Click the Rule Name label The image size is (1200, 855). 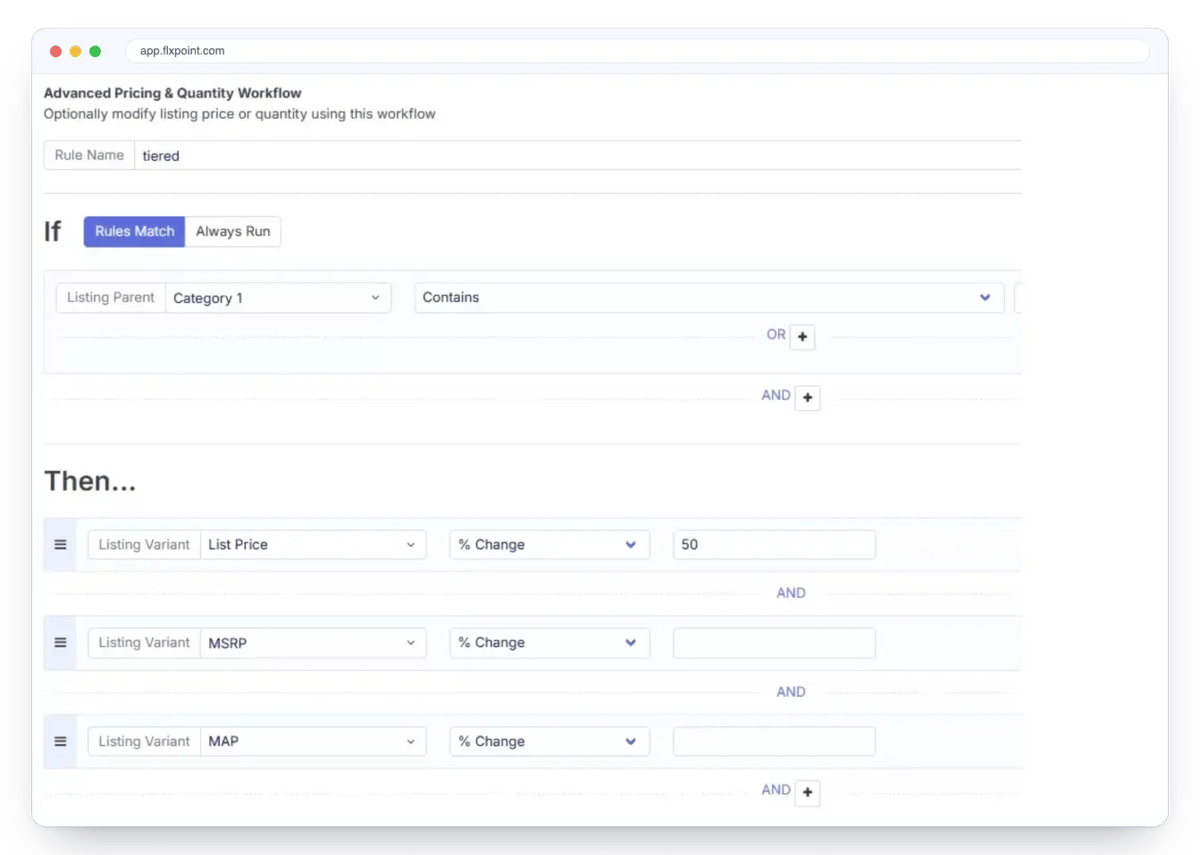click(89, 155)
